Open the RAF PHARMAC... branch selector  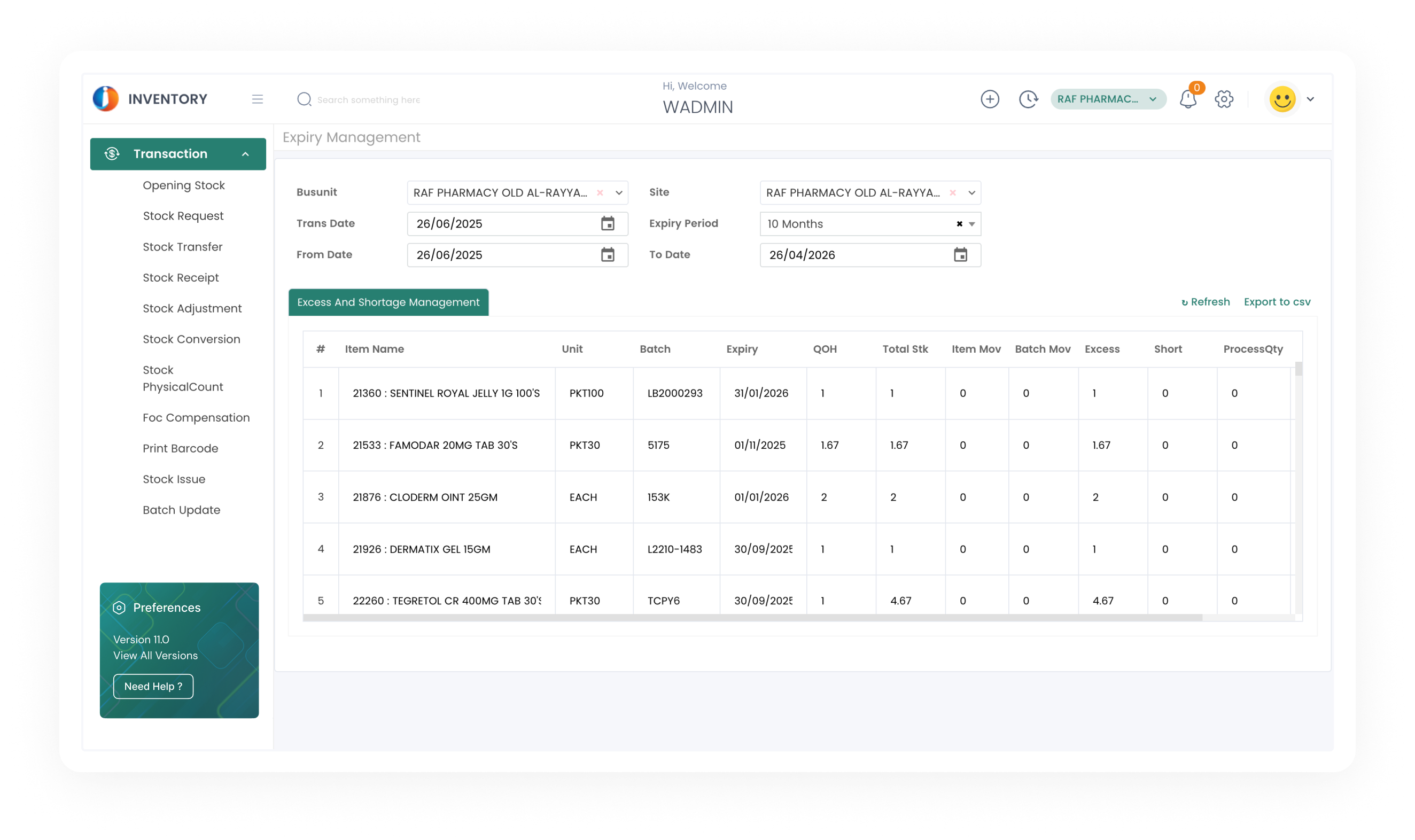click(x=1108, y=99)
